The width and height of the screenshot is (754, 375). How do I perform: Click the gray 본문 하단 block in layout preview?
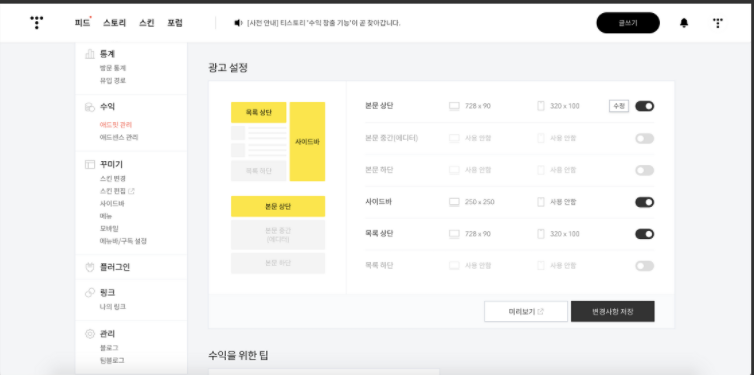pyautogui.click(x=278, y=263)
